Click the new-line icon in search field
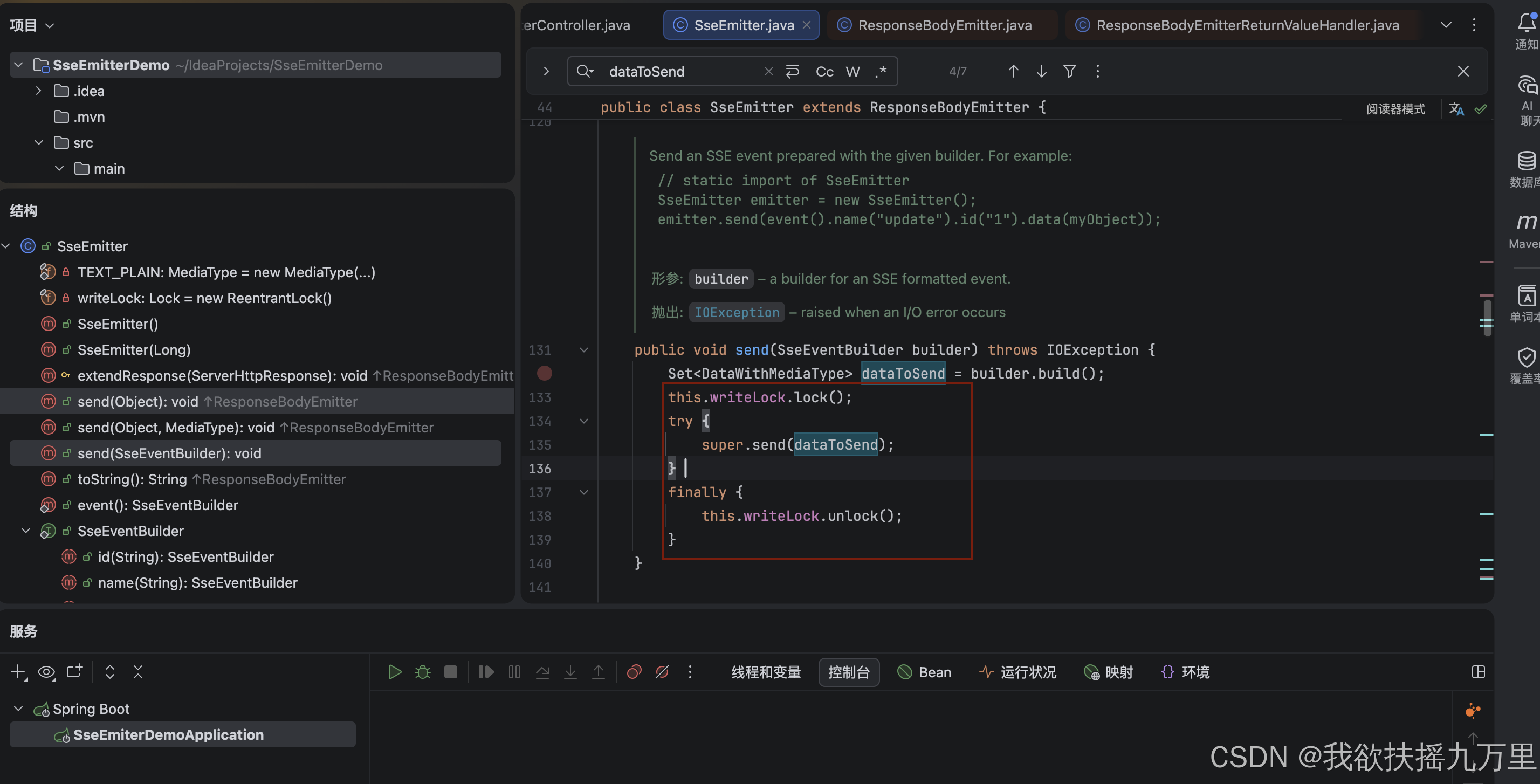 point(793,72)
